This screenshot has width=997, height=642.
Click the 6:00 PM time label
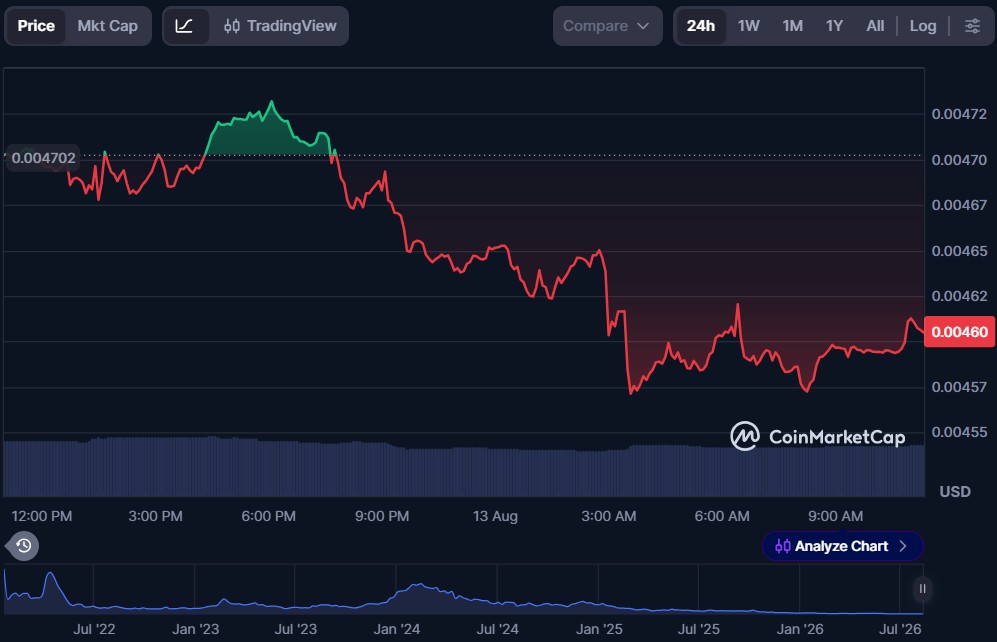coord(268,516)
